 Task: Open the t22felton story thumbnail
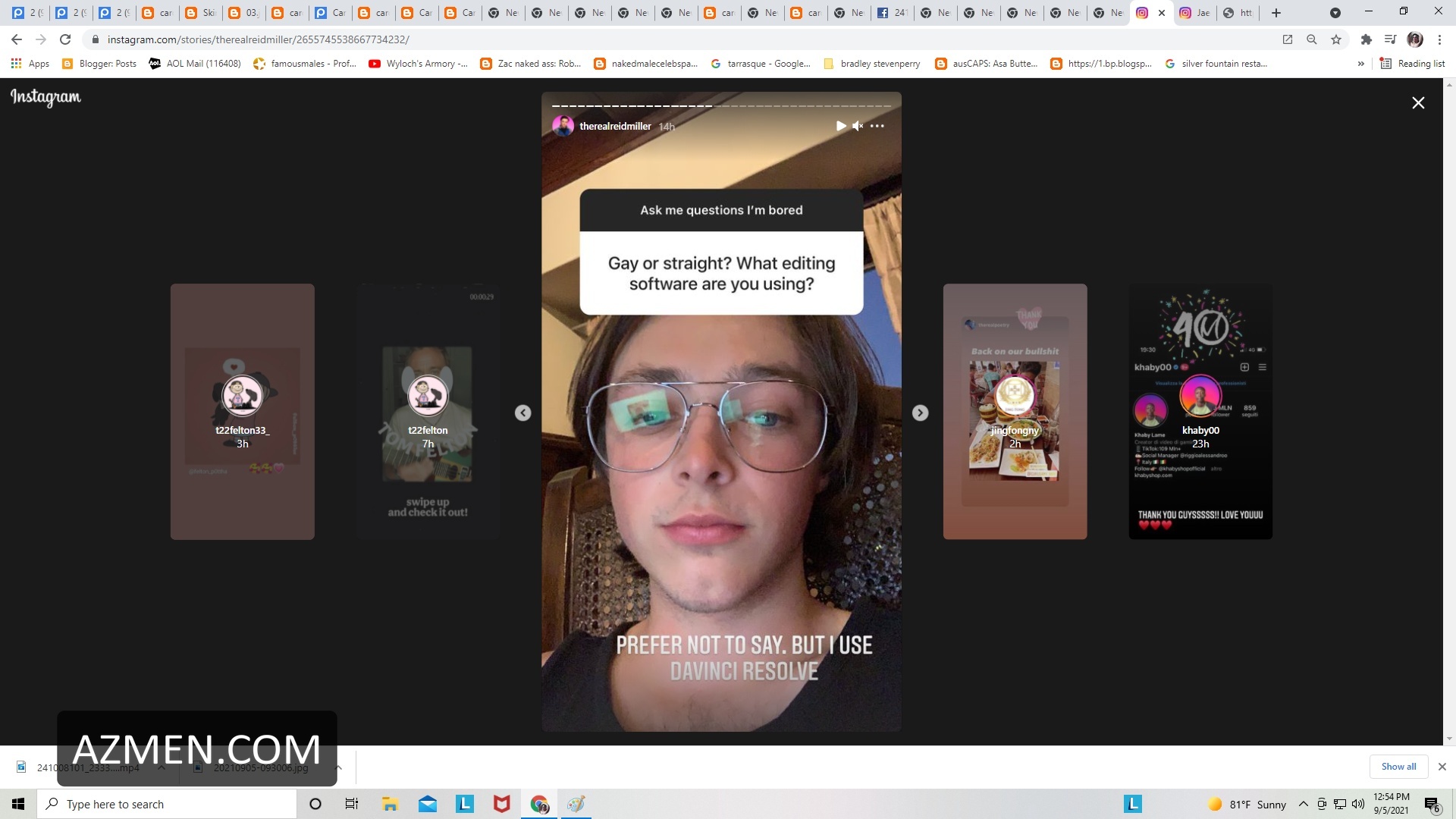click(428, 412)
